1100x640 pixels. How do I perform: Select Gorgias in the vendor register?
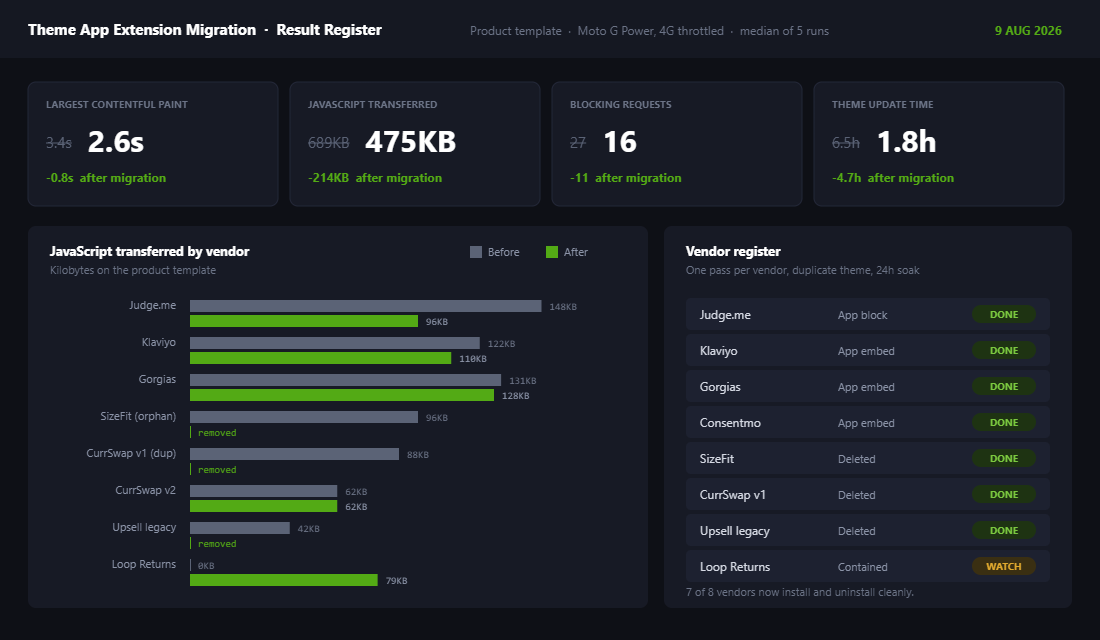[x=868, y=387]
